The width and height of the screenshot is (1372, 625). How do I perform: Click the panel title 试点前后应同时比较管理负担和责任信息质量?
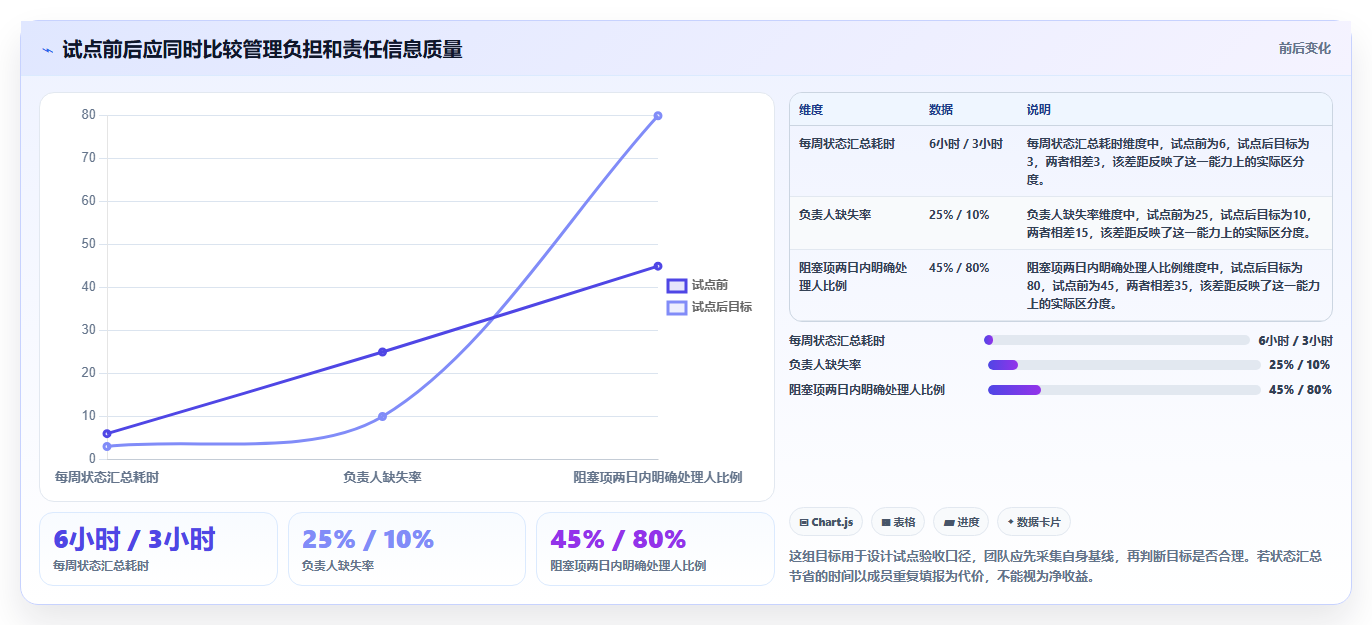pos(263,50)
